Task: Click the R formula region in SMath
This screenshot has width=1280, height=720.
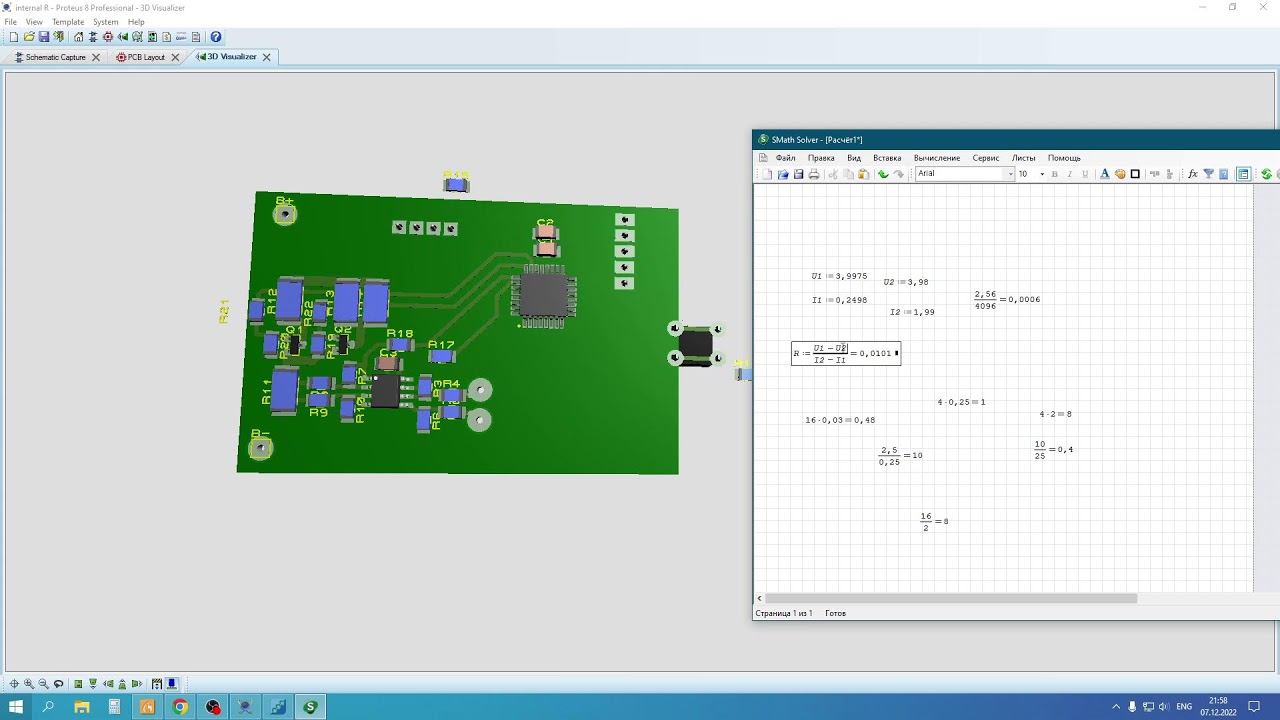Action: pos(846,353)
